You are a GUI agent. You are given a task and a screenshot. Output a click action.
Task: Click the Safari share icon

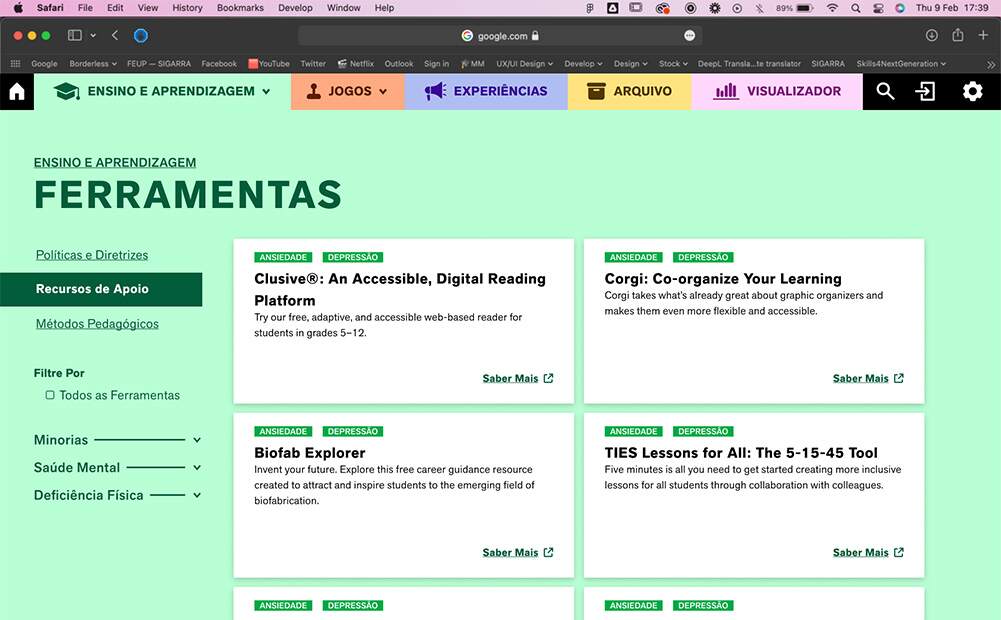(958, 35)
